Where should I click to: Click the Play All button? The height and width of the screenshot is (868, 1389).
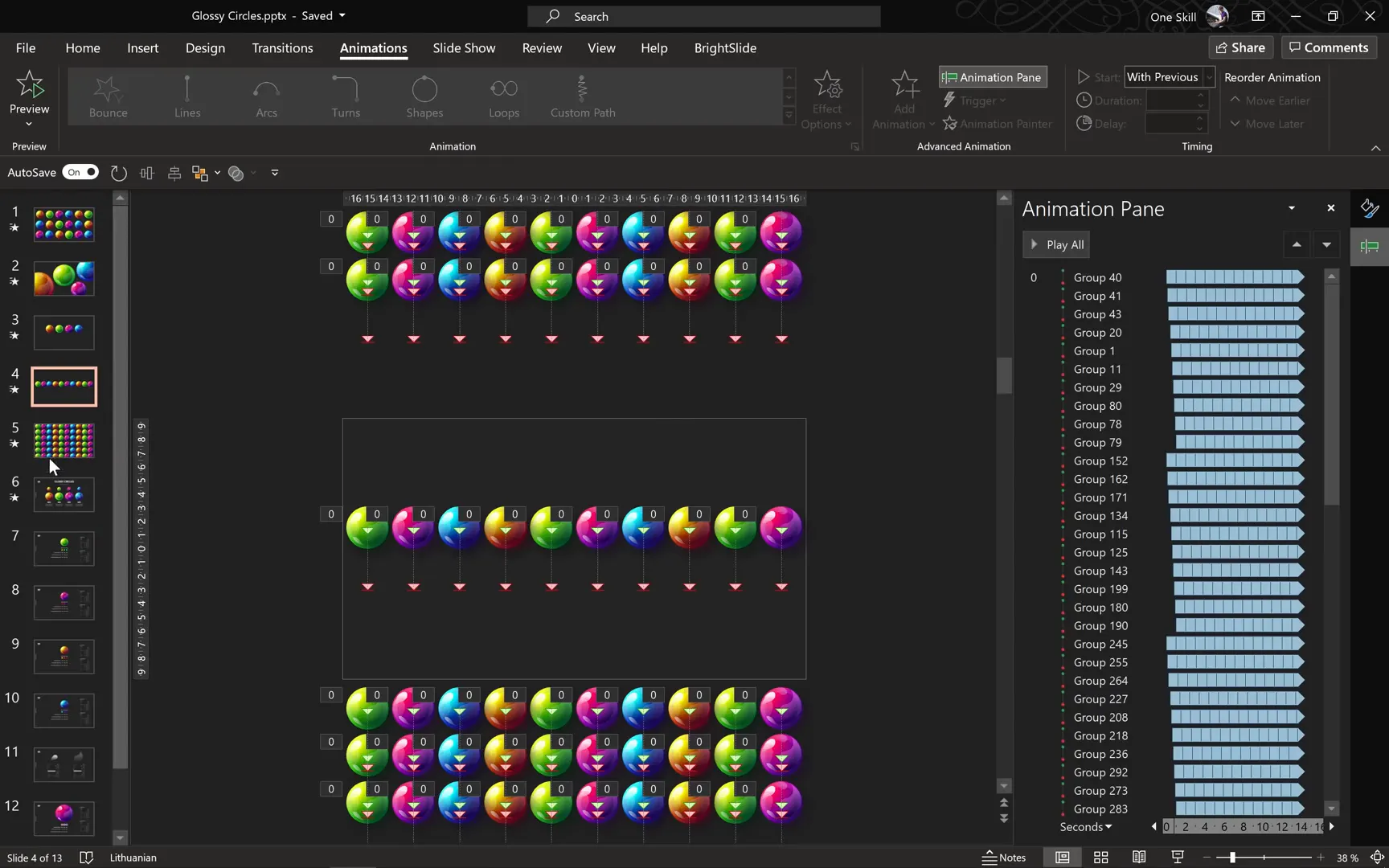pyautogui.click(x=1055, y=244)
